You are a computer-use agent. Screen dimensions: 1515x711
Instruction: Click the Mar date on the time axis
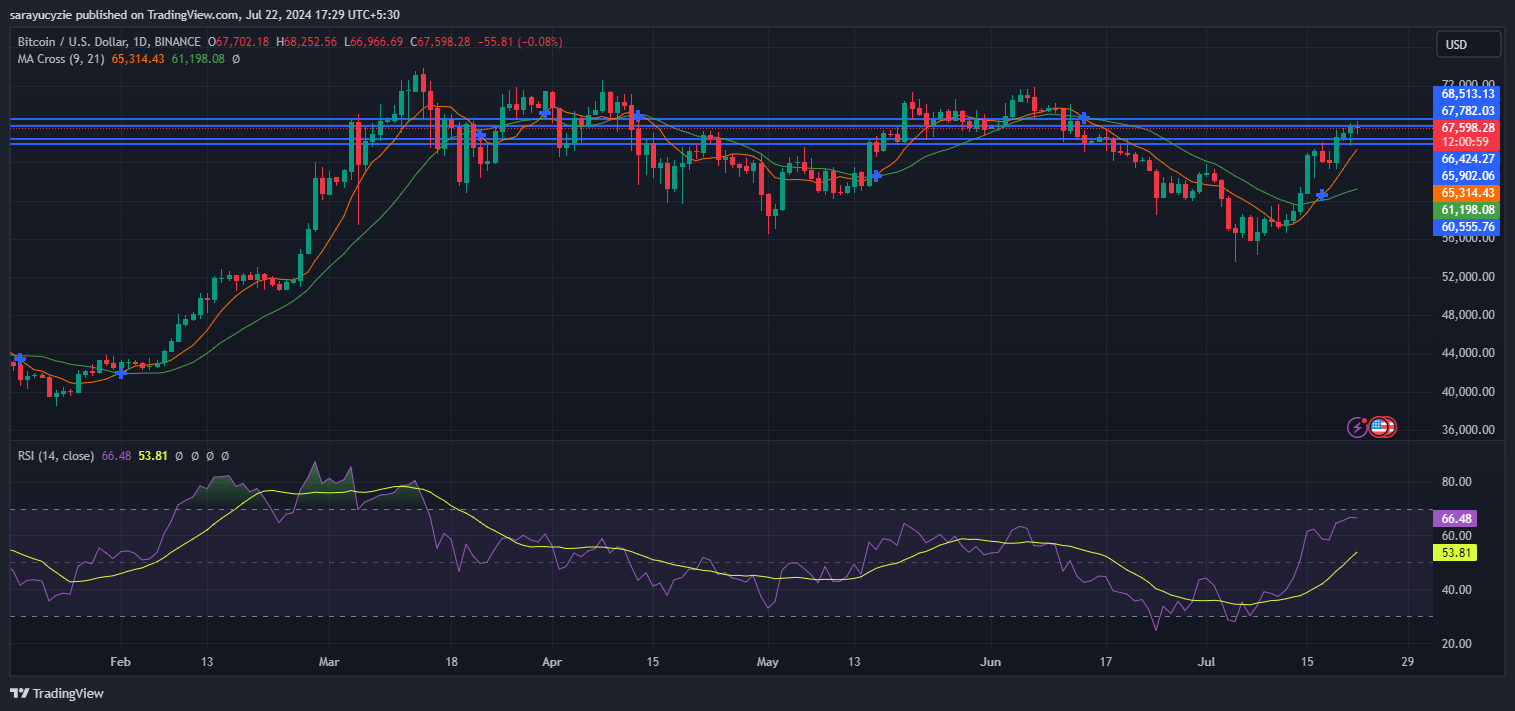point(329,662)
